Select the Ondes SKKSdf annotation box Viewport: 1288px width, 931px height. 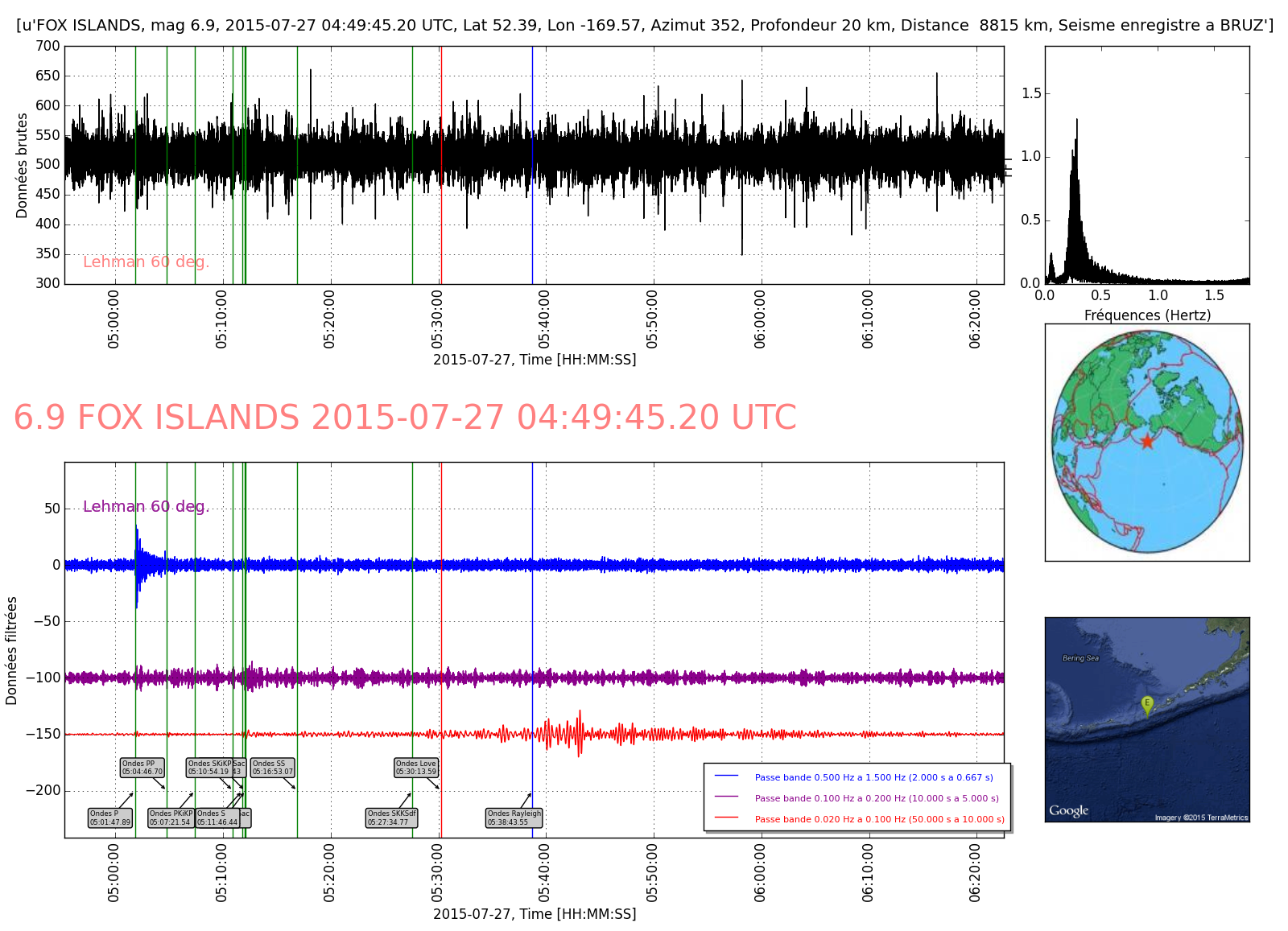tap(392, 818)
